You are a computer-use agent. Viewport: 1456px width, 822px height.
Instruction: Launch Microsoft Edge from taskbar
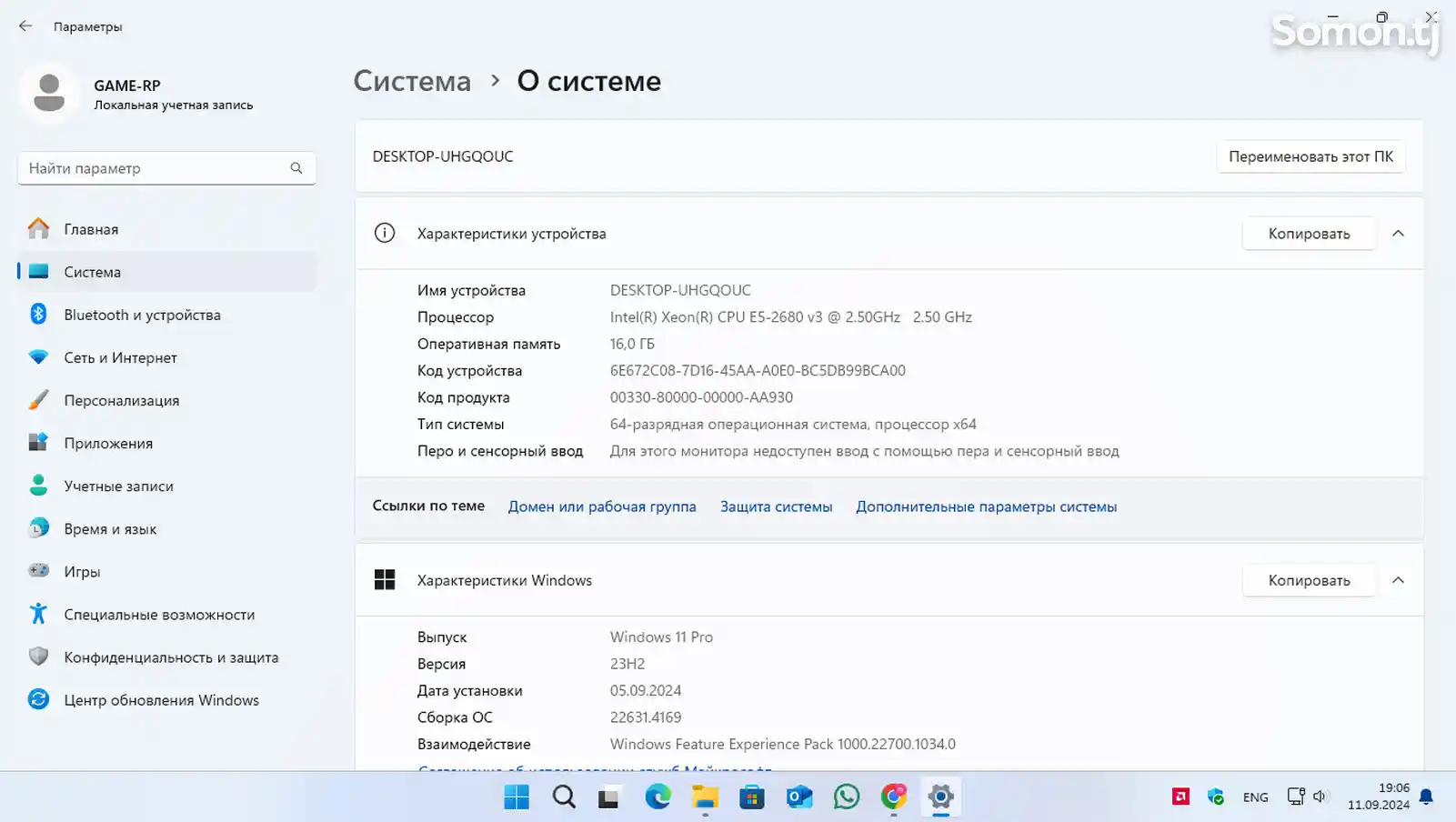(x=658, y=797)
